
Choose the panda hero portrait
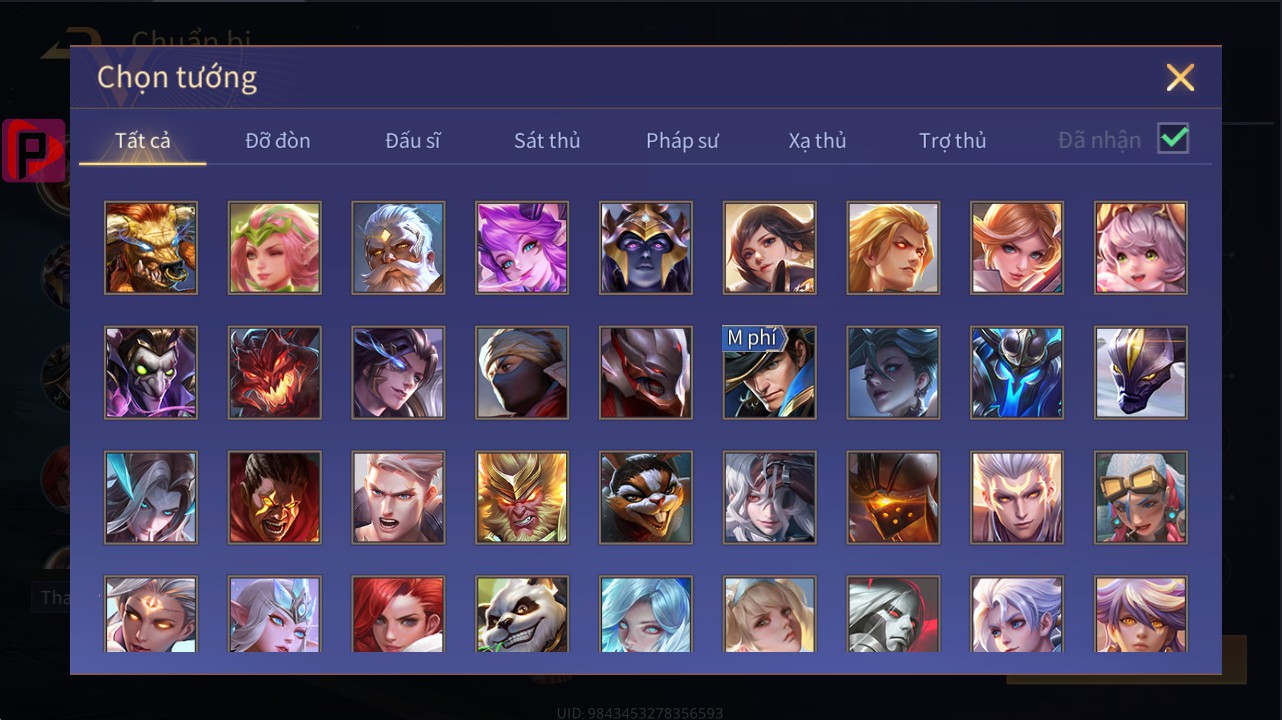point(522,614)
